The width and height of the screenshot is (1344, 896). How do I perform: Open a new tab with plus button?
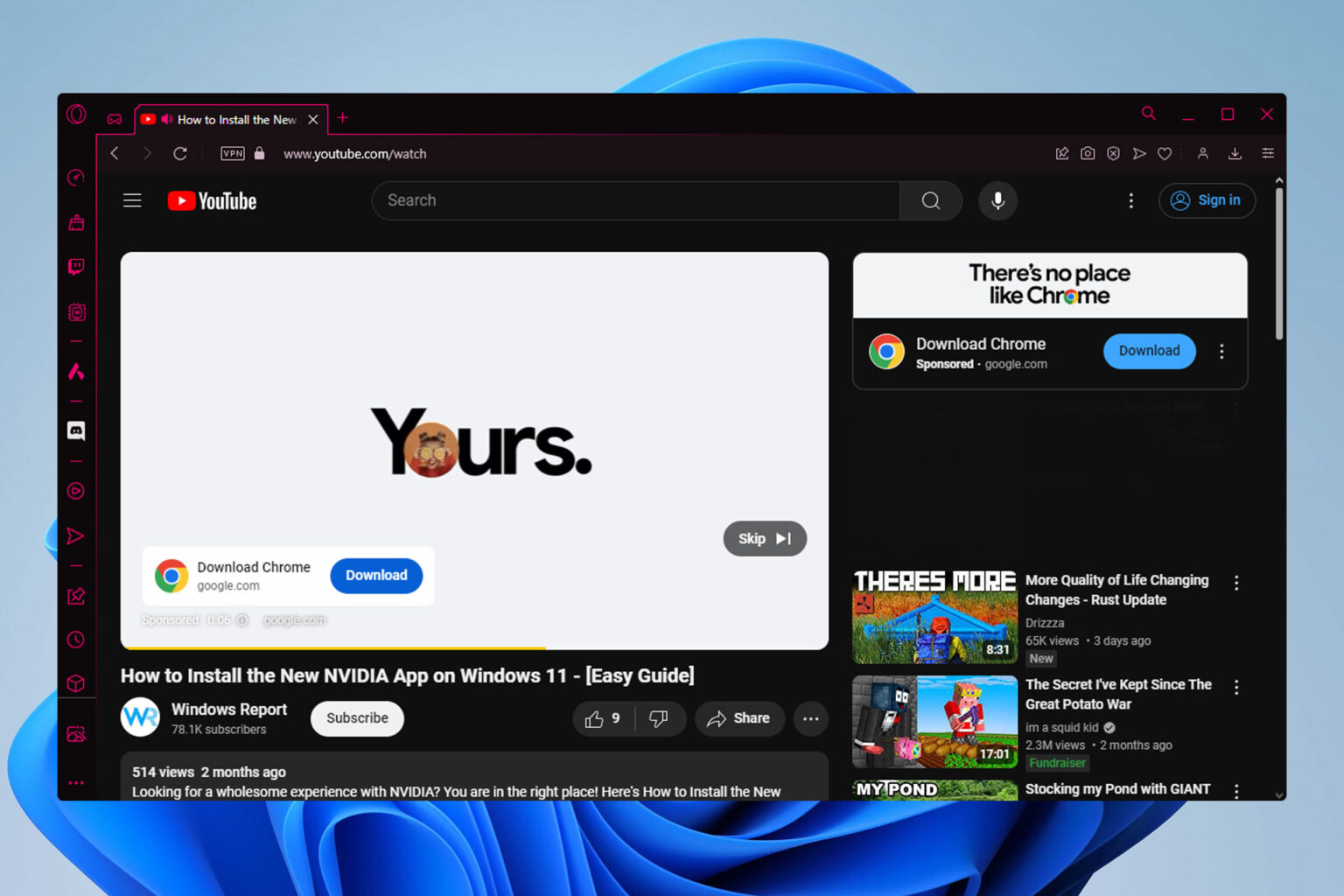[343, 118]
